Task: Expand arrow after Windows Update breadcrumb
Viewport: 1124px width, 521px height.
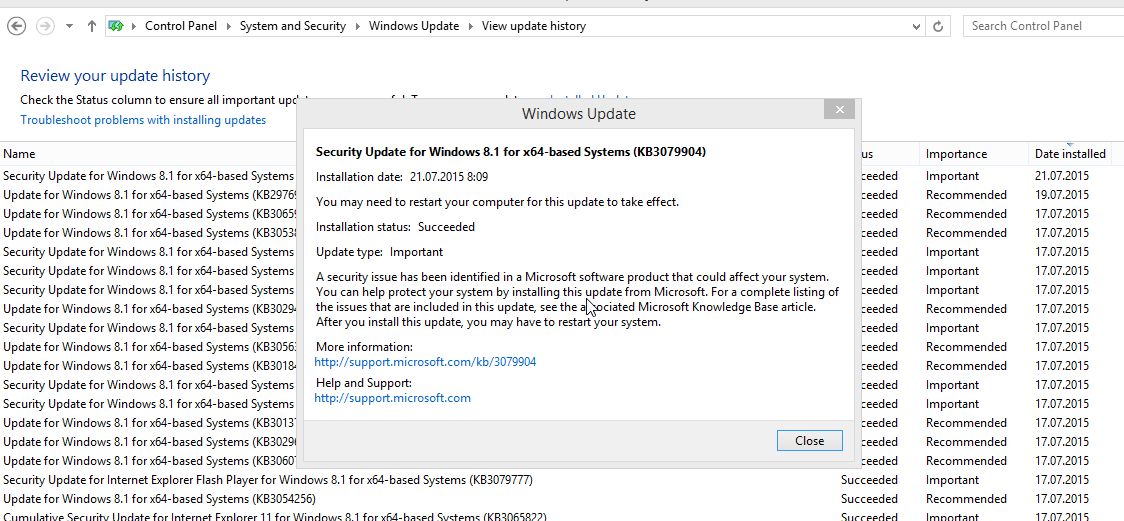Action: 470,27
